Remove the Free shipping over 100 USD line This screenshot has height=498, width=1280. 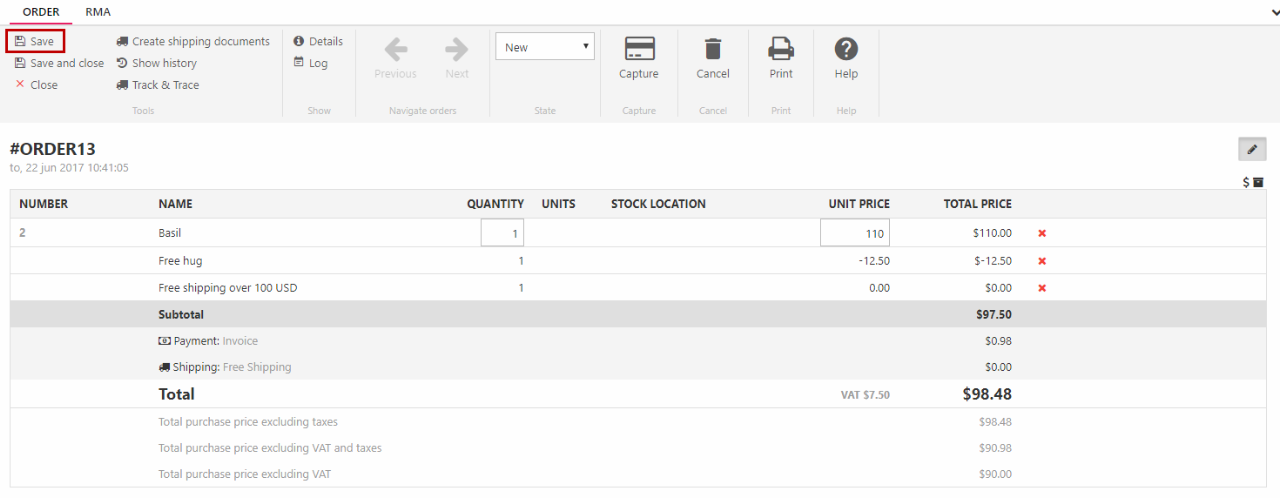click(x=1042, y=288)
